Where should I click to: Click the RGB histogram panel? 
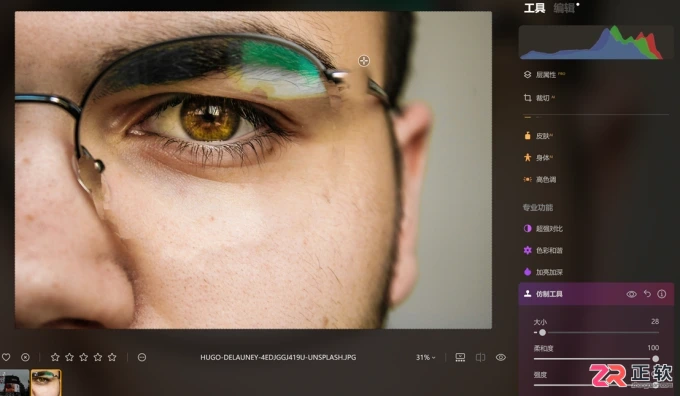(x=596, y=42)
